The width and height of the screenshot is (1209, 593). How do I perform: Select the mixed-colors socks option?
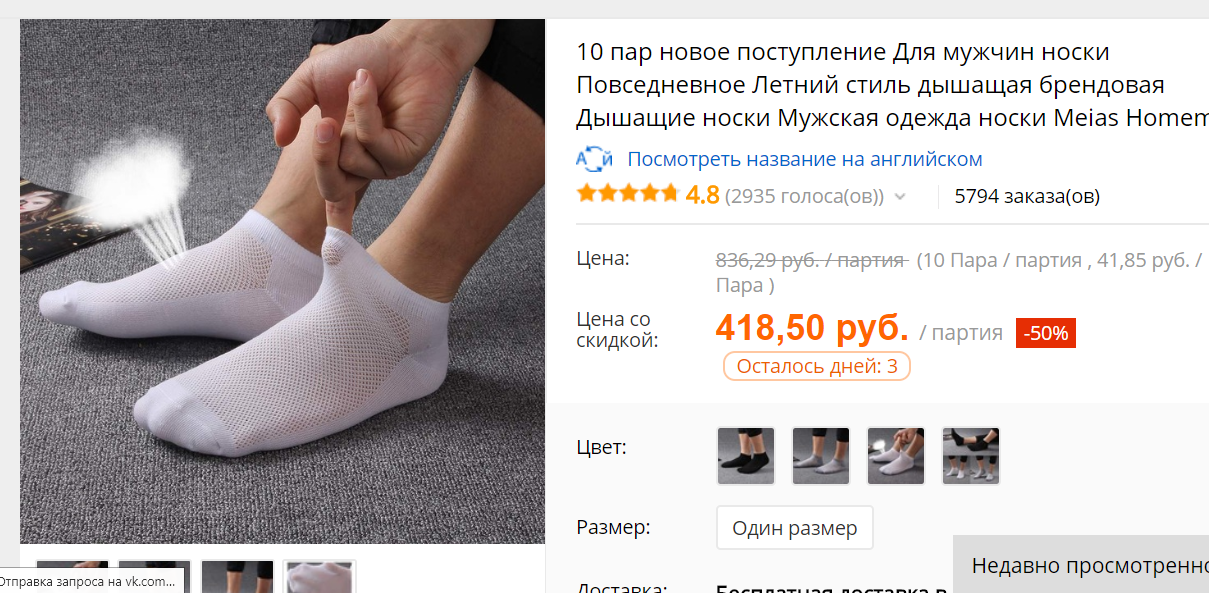click(x=971, y=456)
